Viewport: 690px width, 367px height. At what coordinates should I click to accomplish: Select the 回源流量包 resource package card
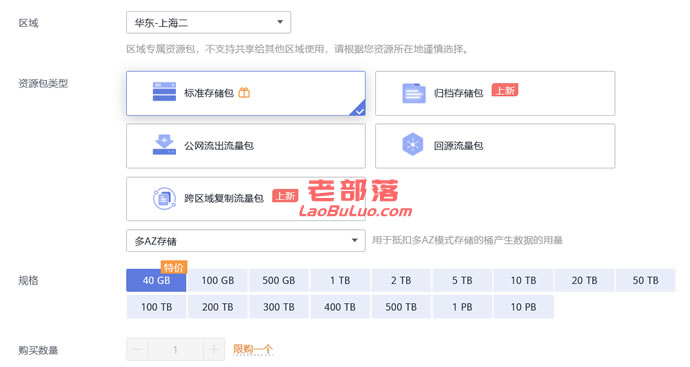[495, 146]
